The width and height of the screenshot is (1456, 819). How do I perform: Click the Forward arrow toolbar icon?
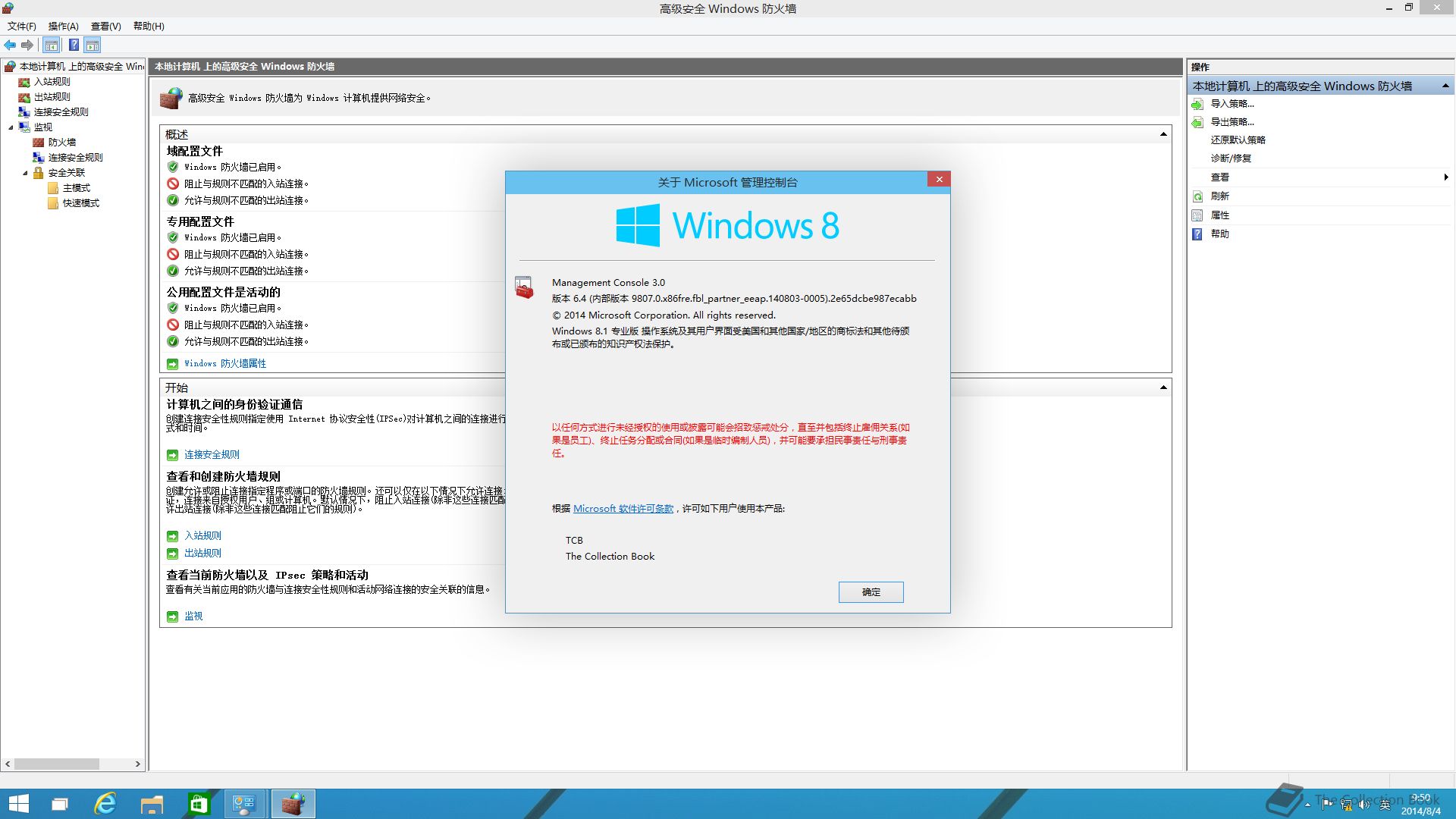point(27,45)
